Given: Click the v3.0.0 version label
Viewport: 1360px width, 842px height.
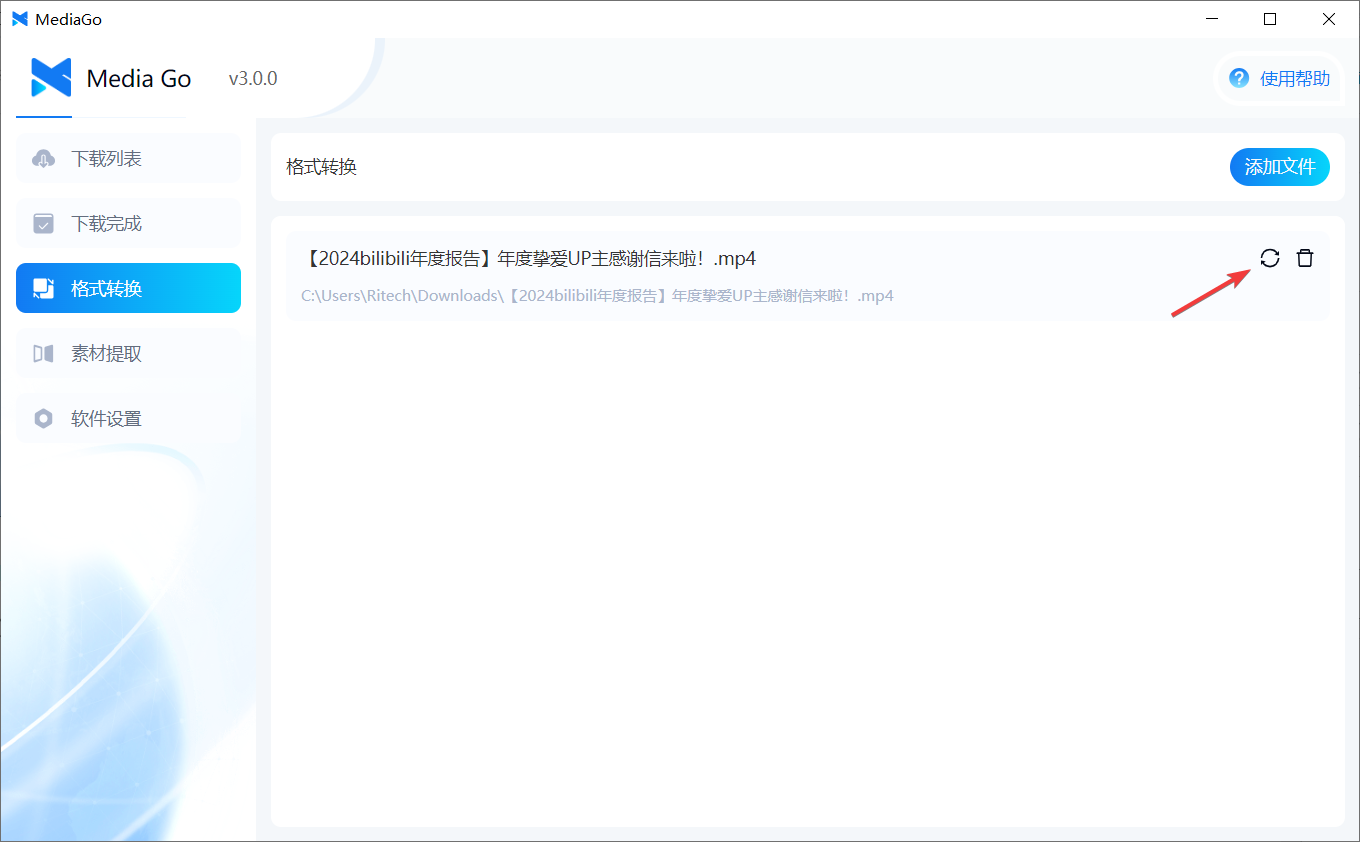Looking at the screenshot, I should (x=253, y=79).
